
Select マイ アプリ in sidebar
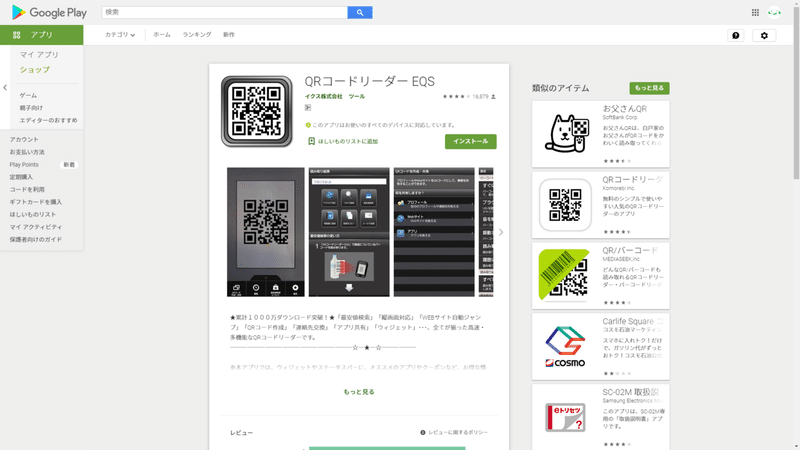pos(39,55)
